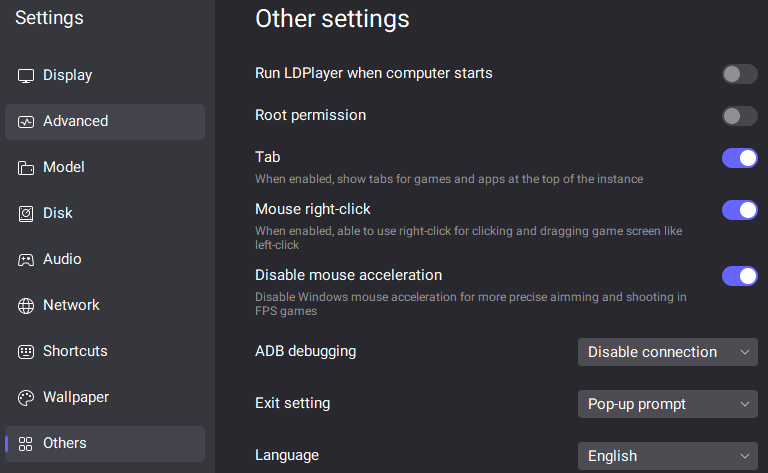This screenshot has width=768, height=473.
Task: Click the Advanced pulse icon in sidebar
Action: [x=26, y=122]
